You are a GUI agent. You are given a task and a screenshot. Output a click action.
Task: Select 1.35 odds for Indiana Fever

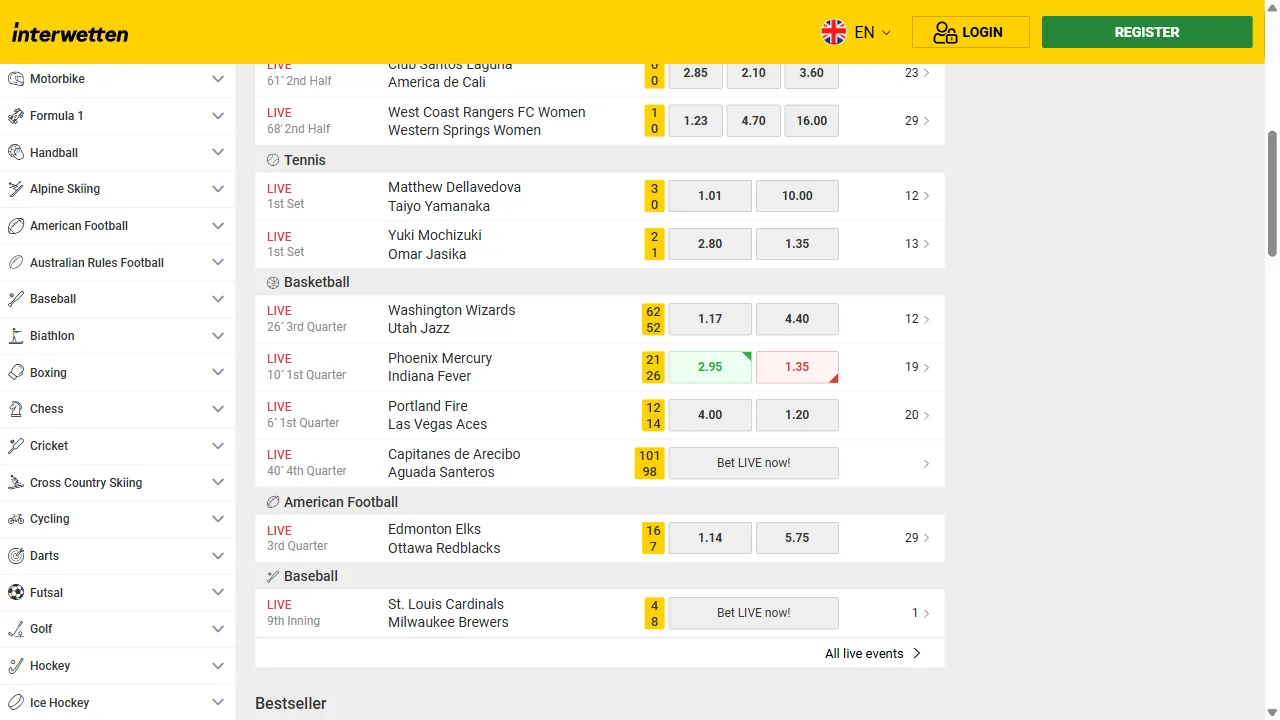[797, 367]
